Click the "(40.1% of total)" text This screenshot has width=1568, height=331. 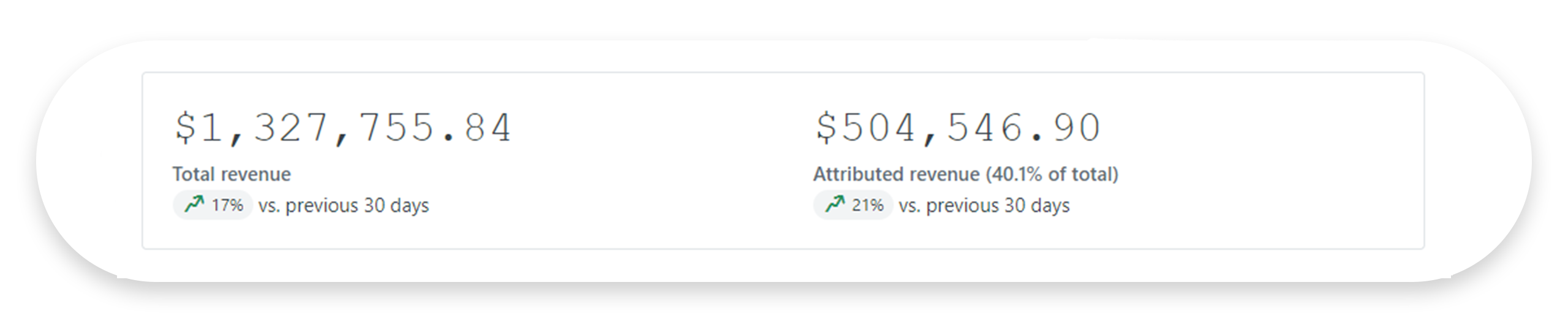coord(1052,175)
